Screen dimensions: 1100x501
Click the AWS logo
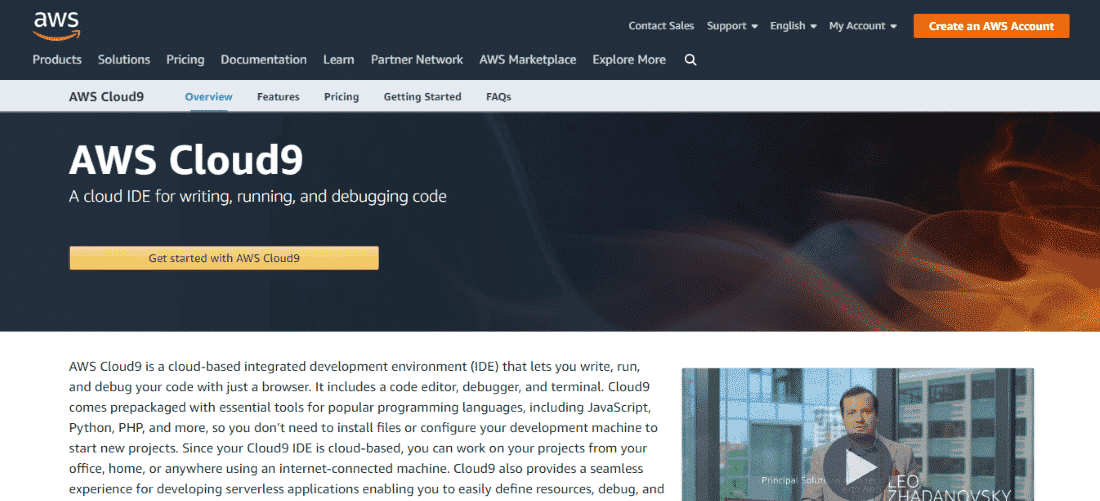point(57,25)
